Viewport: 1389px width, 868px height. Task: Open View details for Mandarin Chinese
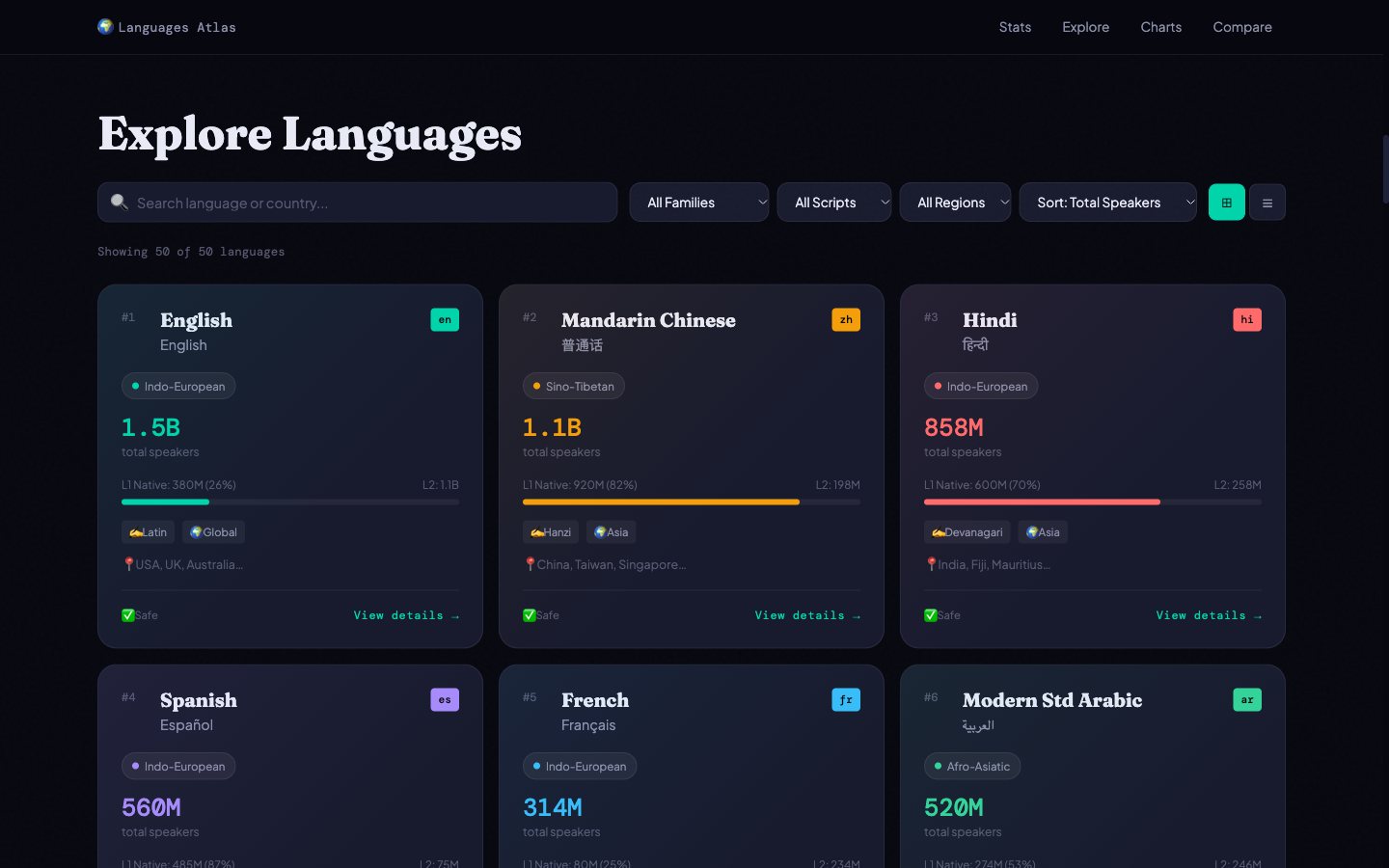[x=807, y=615]
